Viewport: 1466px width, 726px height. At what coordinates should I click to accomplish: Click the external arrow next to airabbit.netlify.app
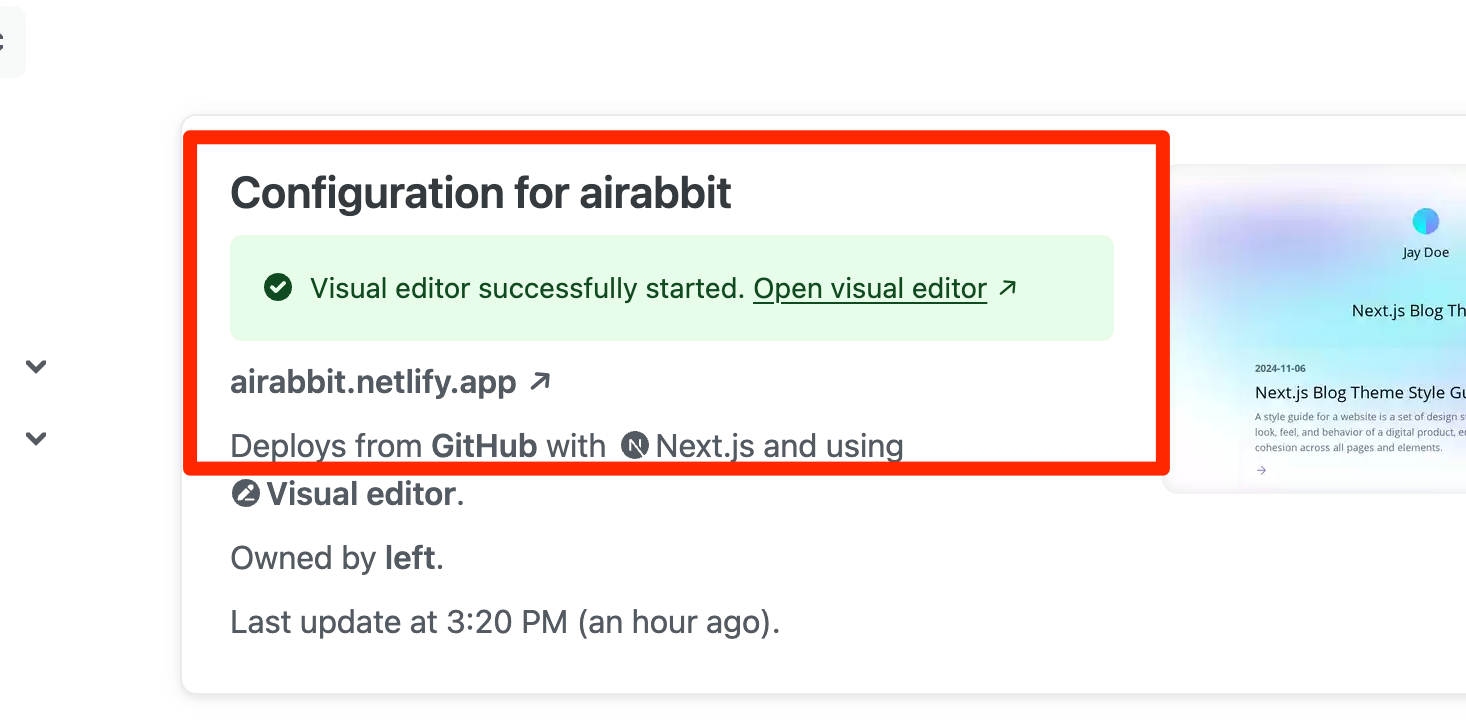[x=540, y=381]
